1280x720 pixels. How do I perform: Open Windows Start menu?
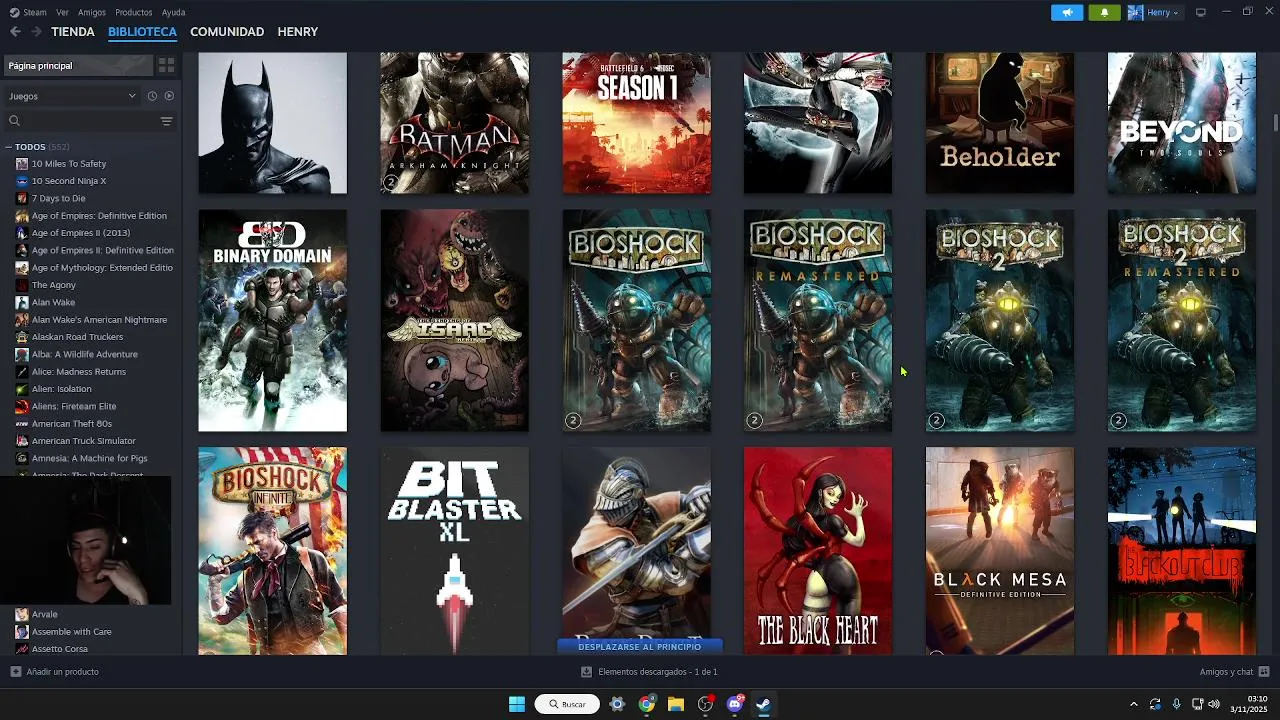517,704
